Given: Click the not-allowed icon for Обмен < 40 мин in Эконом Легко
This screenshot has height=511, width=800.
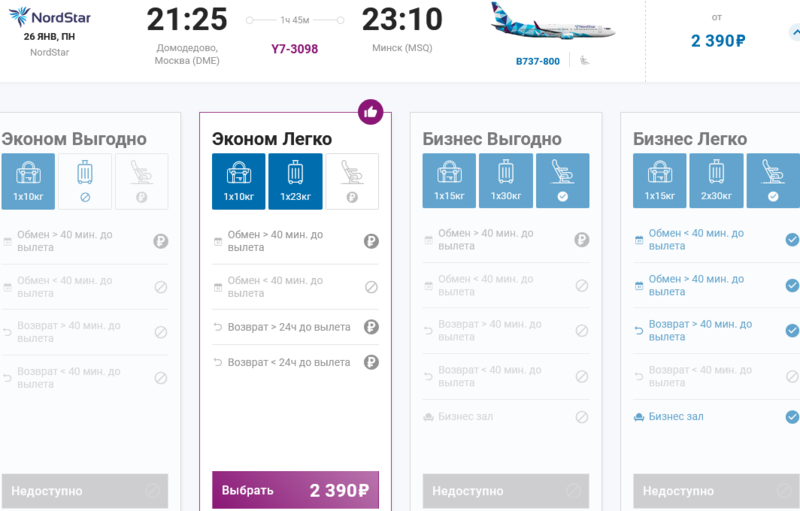Looking at the screenshot, I should pyautogui.click(x=371, y=287).
